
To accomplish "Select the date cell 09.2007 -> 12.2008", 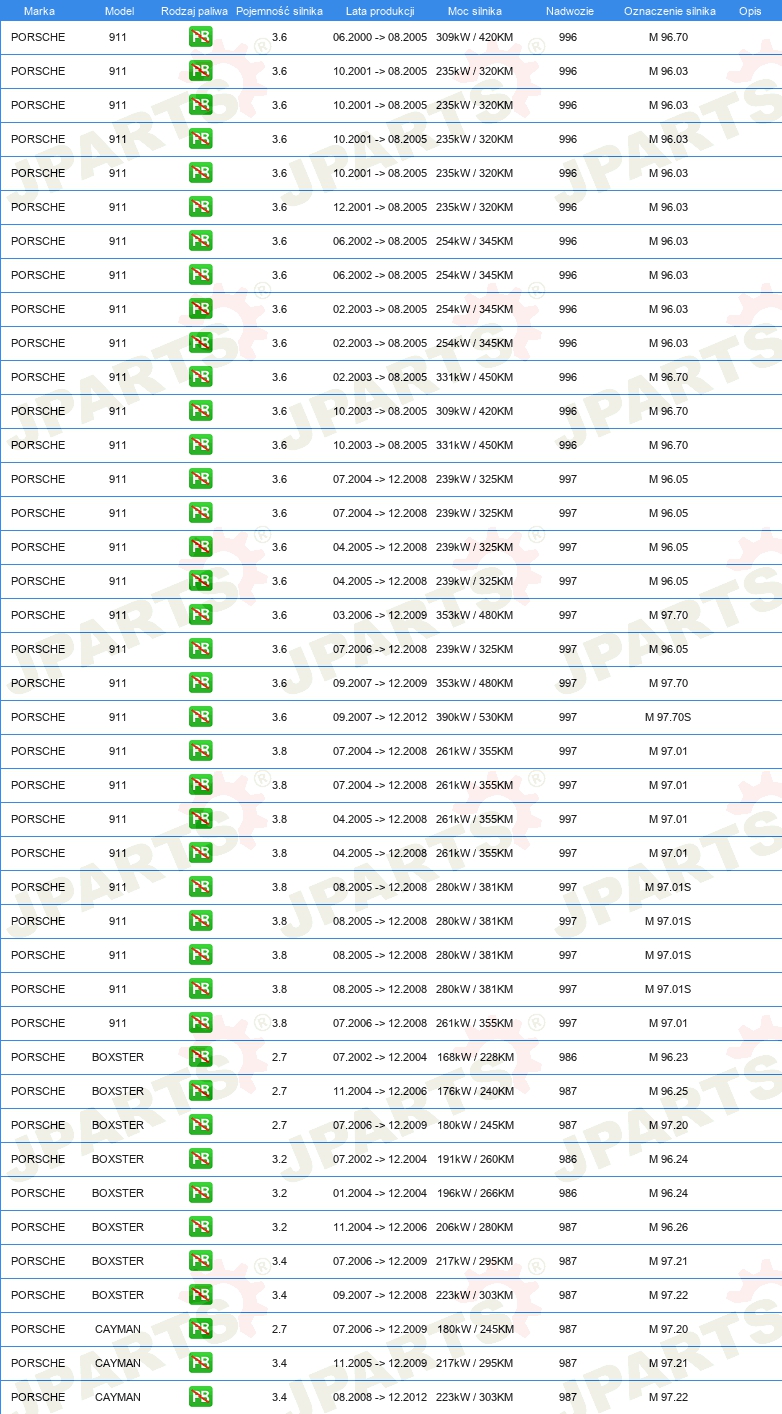I will (380, 1296).
